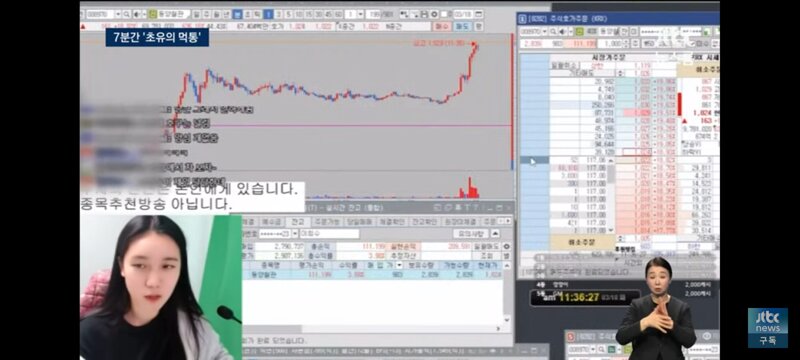Screen dimensions: 800x360
Task: Click the red 매수 button above chart
Action: (x=442, y=25)
